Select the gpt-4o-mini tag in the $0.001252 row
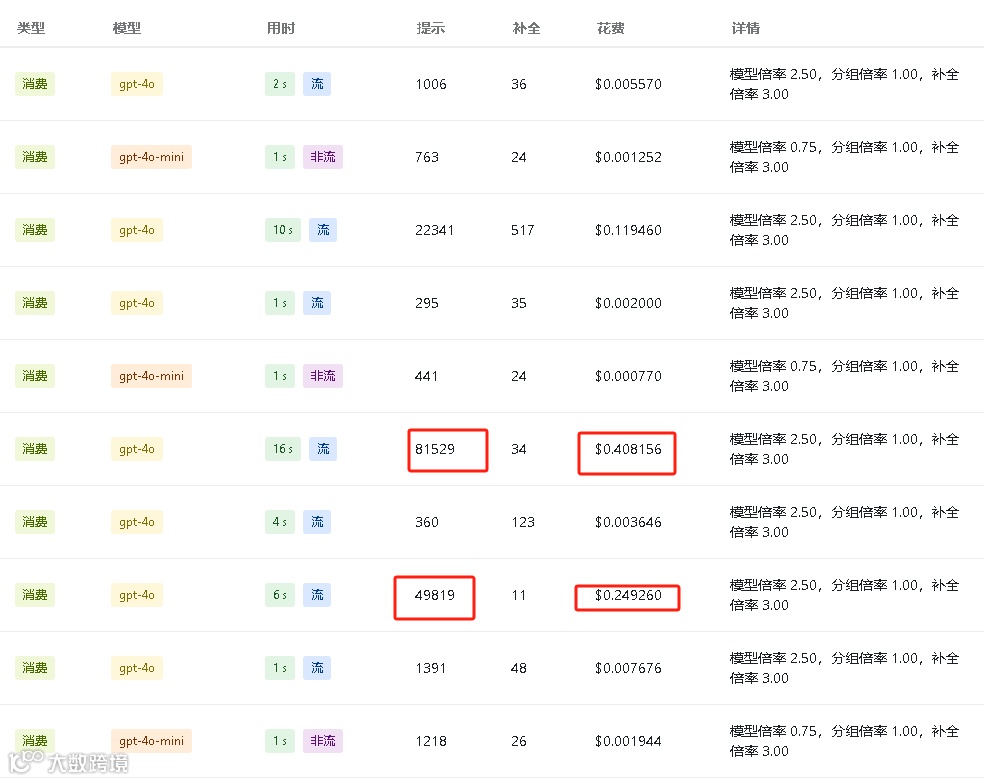This screenshot has width=984, height=781. 151,157
